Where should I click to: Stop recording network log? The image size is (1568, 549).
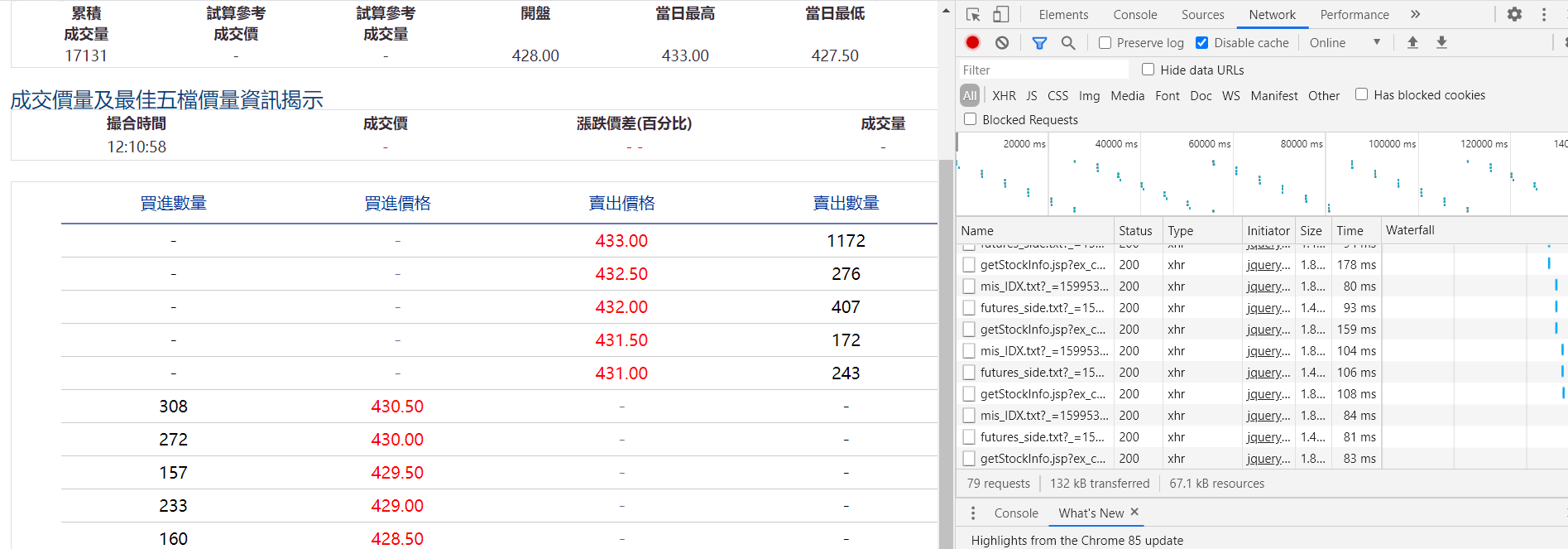pyautogui.click(x=972, y=42)
